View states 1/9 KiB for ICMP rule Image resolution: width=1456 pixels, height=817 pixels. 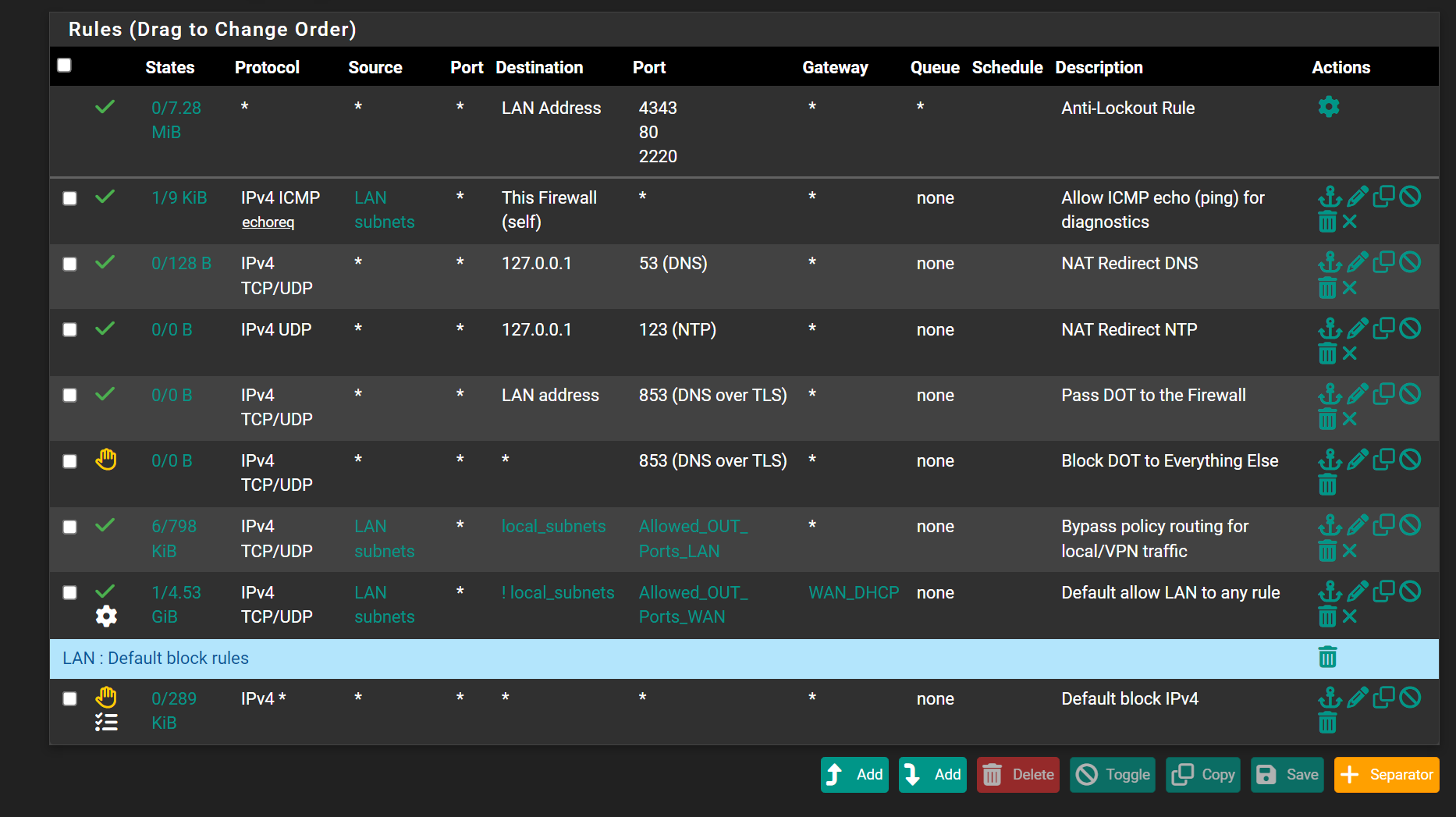179,197
